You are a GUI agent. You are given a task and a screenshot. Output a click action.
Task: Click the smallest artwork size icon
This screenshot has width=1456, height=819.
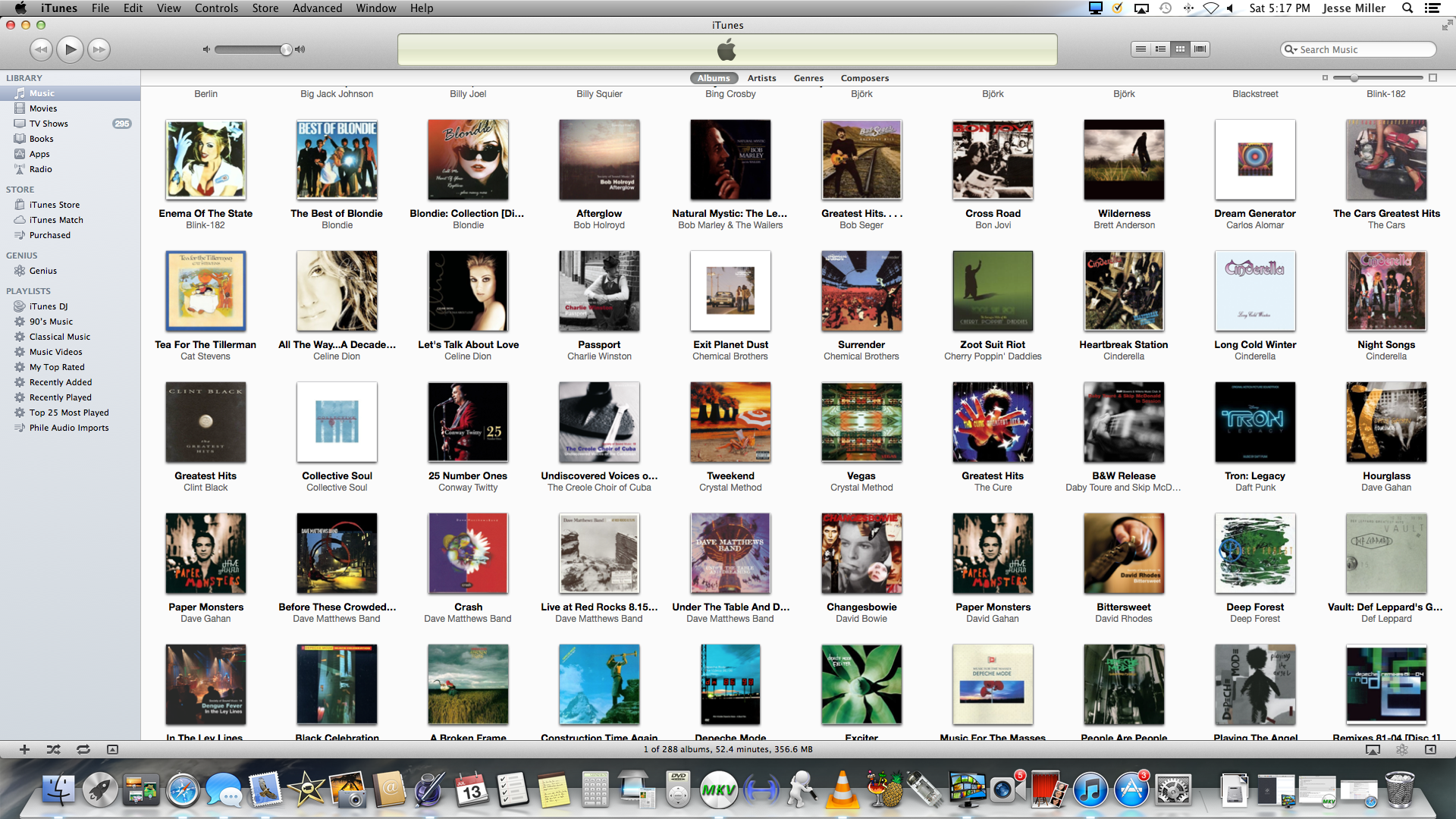1325,77
